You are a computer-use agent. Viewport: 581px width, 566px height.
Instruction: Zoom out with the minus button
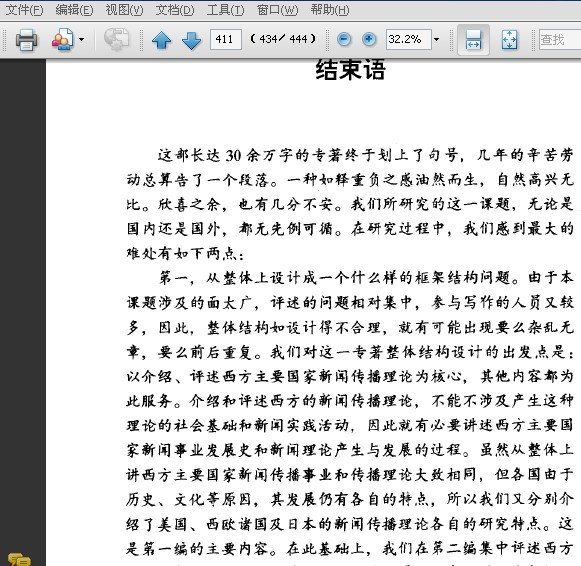[x=344, y=39]
